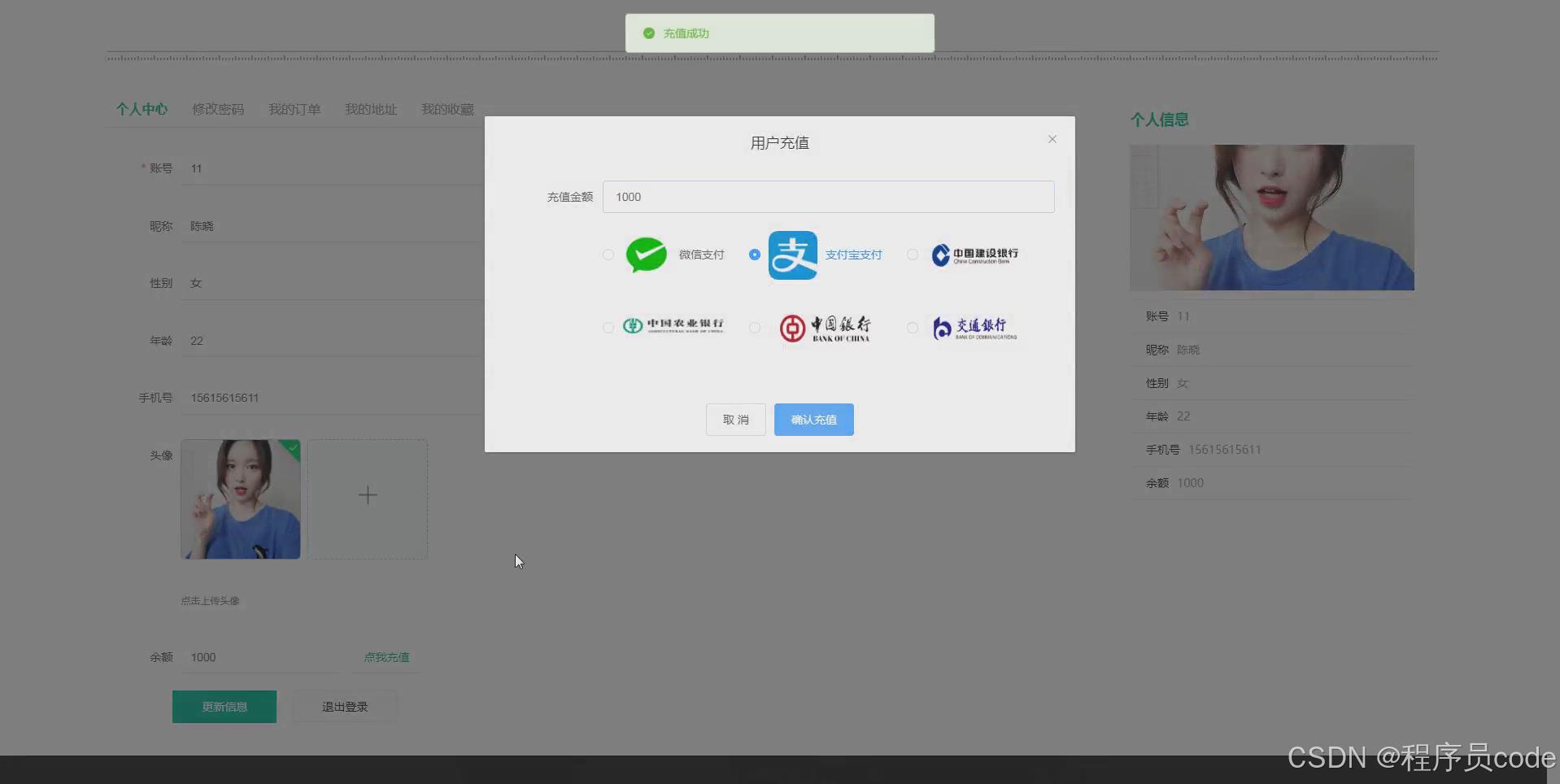1560x784 pixels.
Task: Enable the 交通银行 radio button
Action: point(912,328)
